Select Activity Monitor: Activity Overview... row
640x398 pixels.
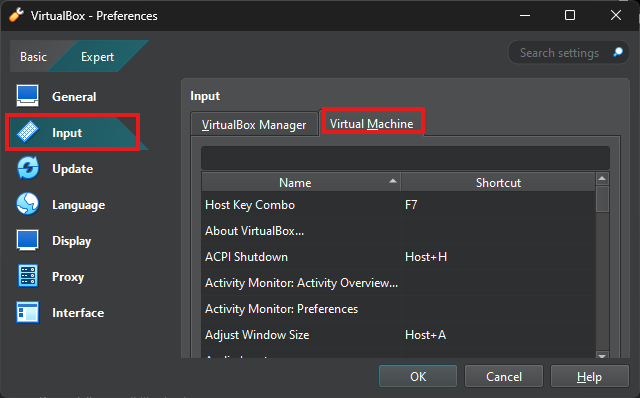pos(398,283)
